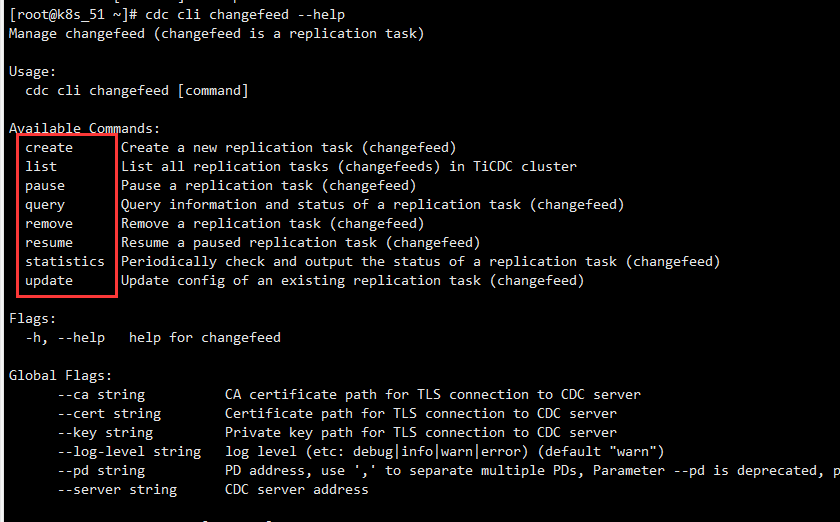
Task: Click the 'create' command in the list
Action: click(49, 147)
